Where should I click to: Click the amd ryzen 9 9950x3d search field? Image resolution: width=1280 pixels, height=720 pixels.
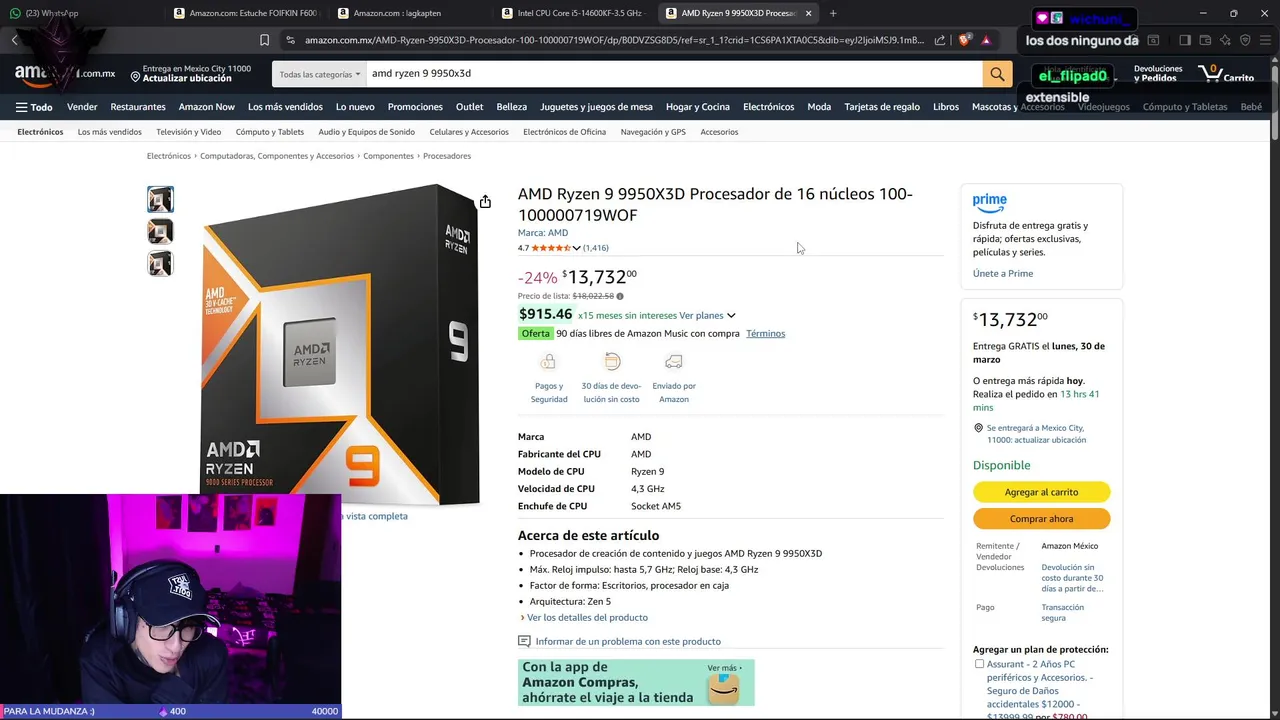(x=674, y=74)
